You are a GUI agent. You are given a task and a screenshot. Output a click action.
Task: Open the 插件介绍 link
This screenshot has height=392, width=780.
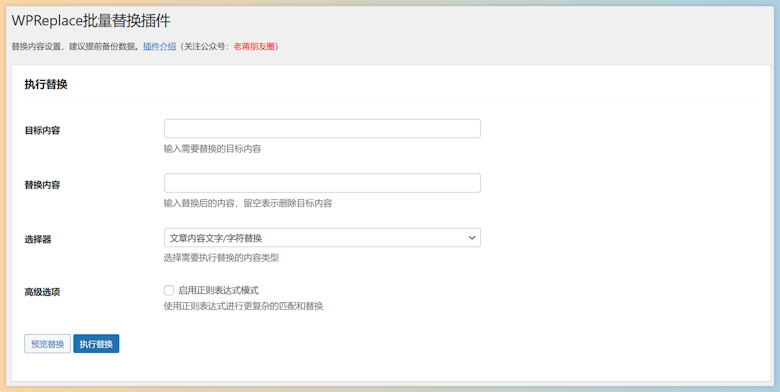[x=159, y=47]
